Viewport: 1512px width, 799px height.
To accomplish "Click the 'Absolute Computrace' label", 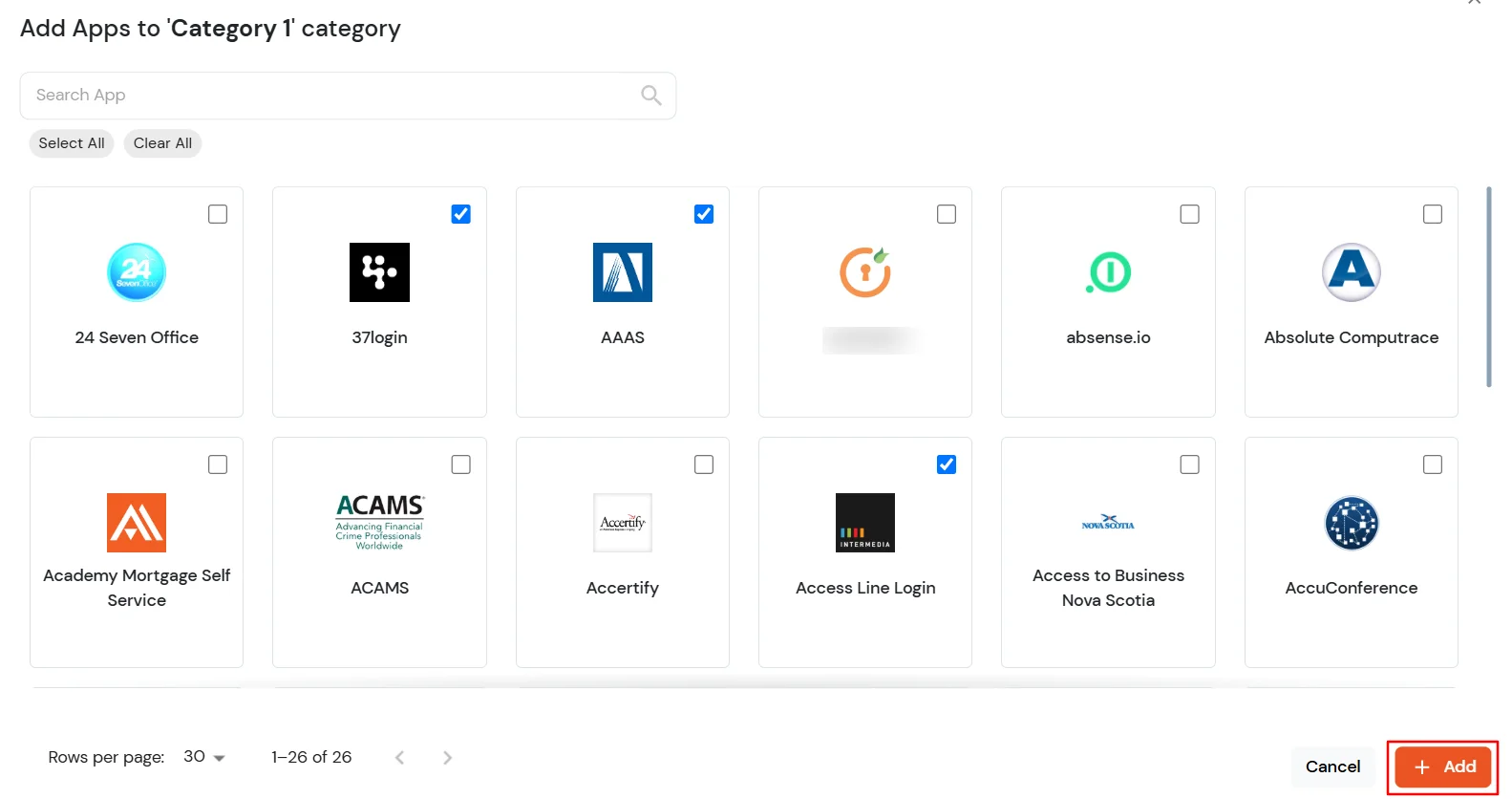I will (x=1352, y=337).
